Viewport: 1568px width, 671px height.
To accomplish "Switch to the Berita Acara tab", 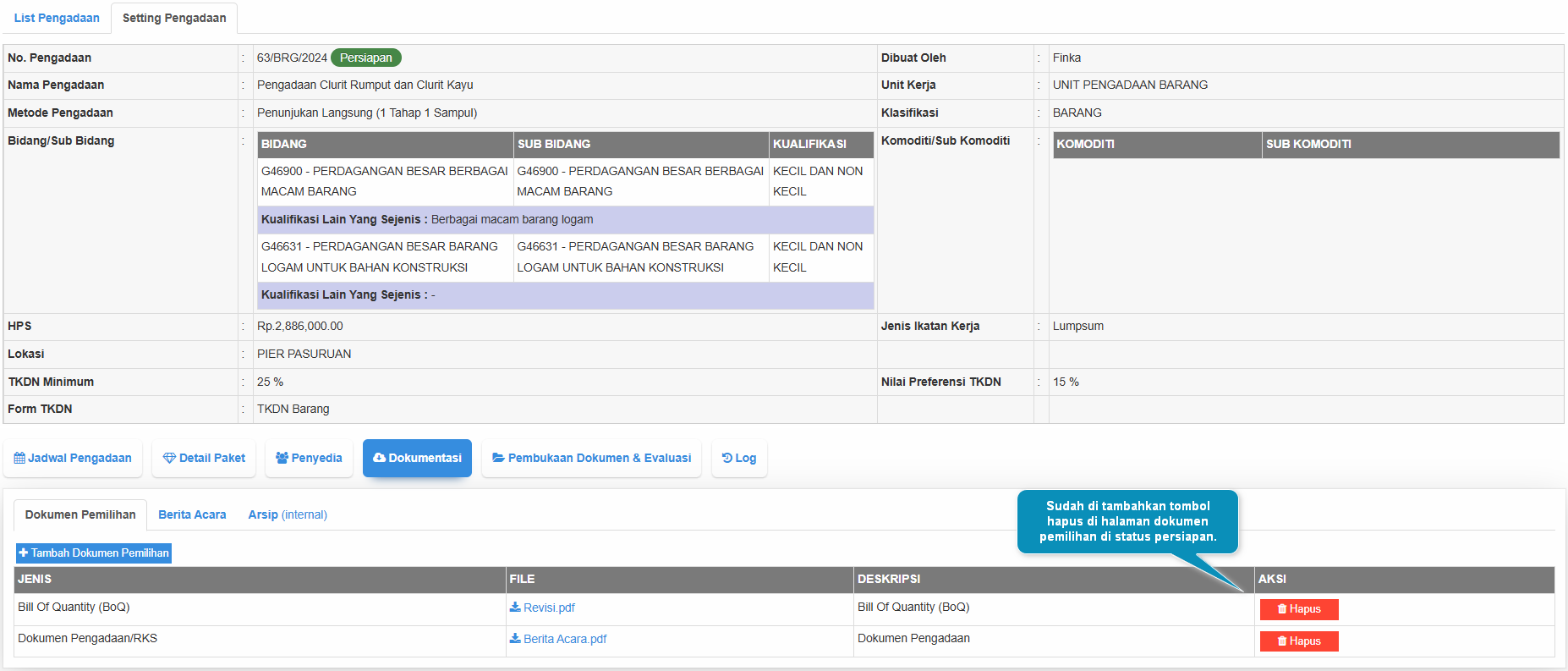I will tap(192, 514).
